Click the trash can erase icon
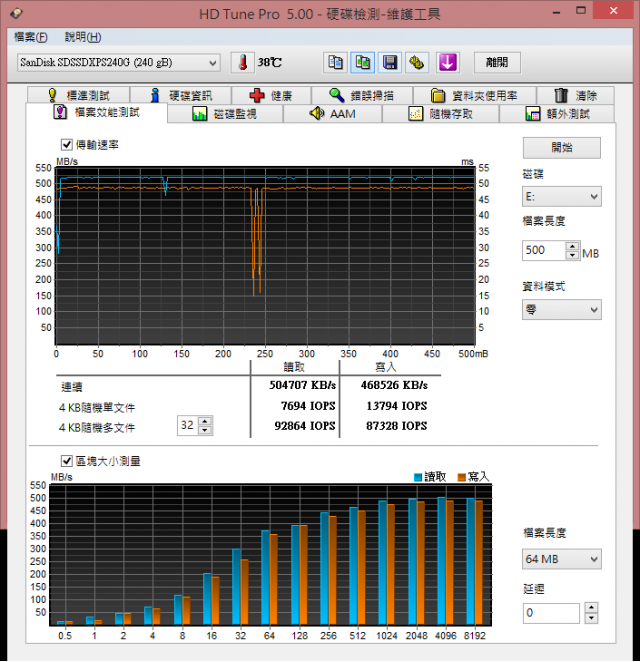 (x=561, y=95)
